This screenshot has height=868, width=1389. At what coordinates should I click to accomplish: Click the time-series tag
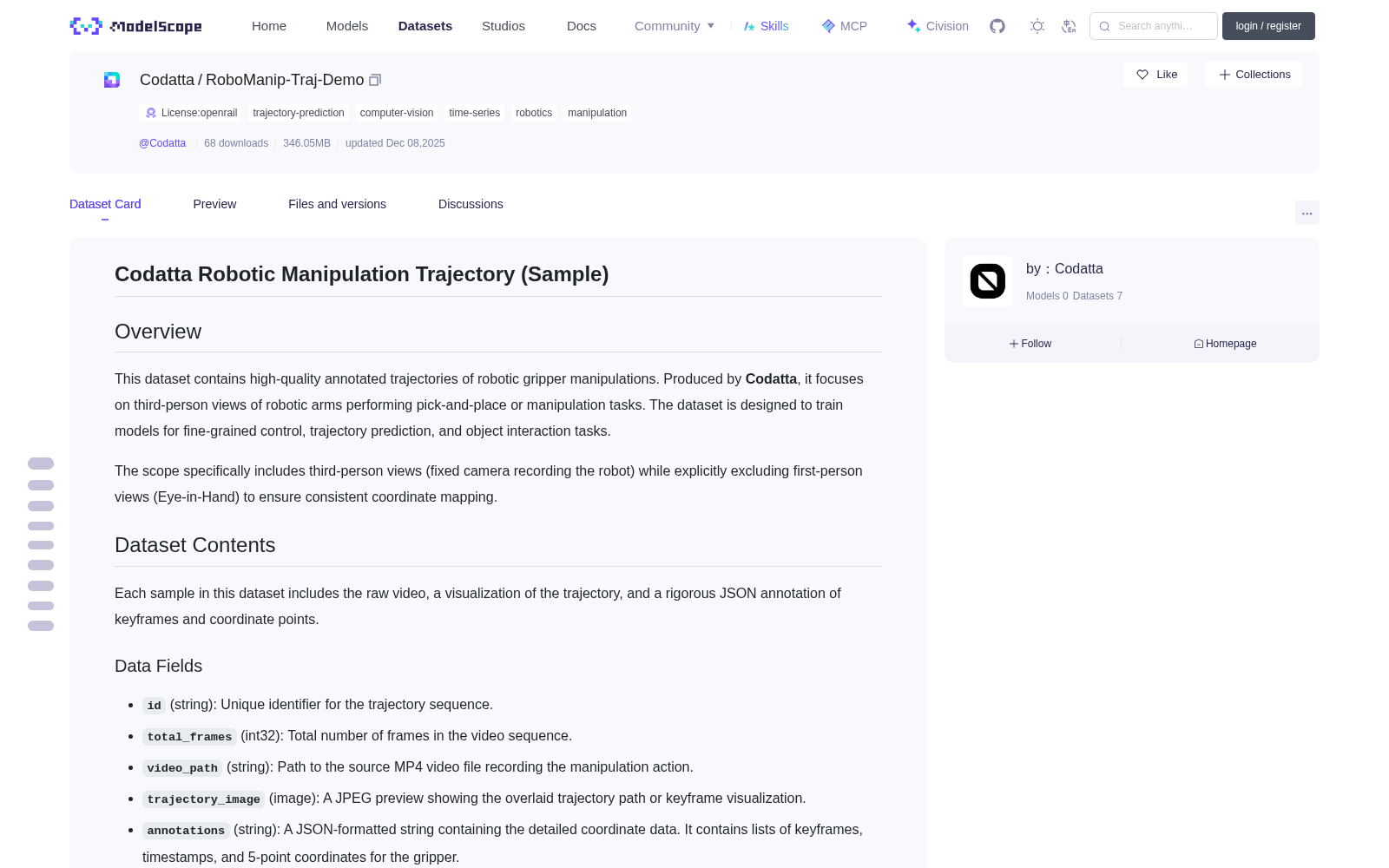tap(474, 113)
